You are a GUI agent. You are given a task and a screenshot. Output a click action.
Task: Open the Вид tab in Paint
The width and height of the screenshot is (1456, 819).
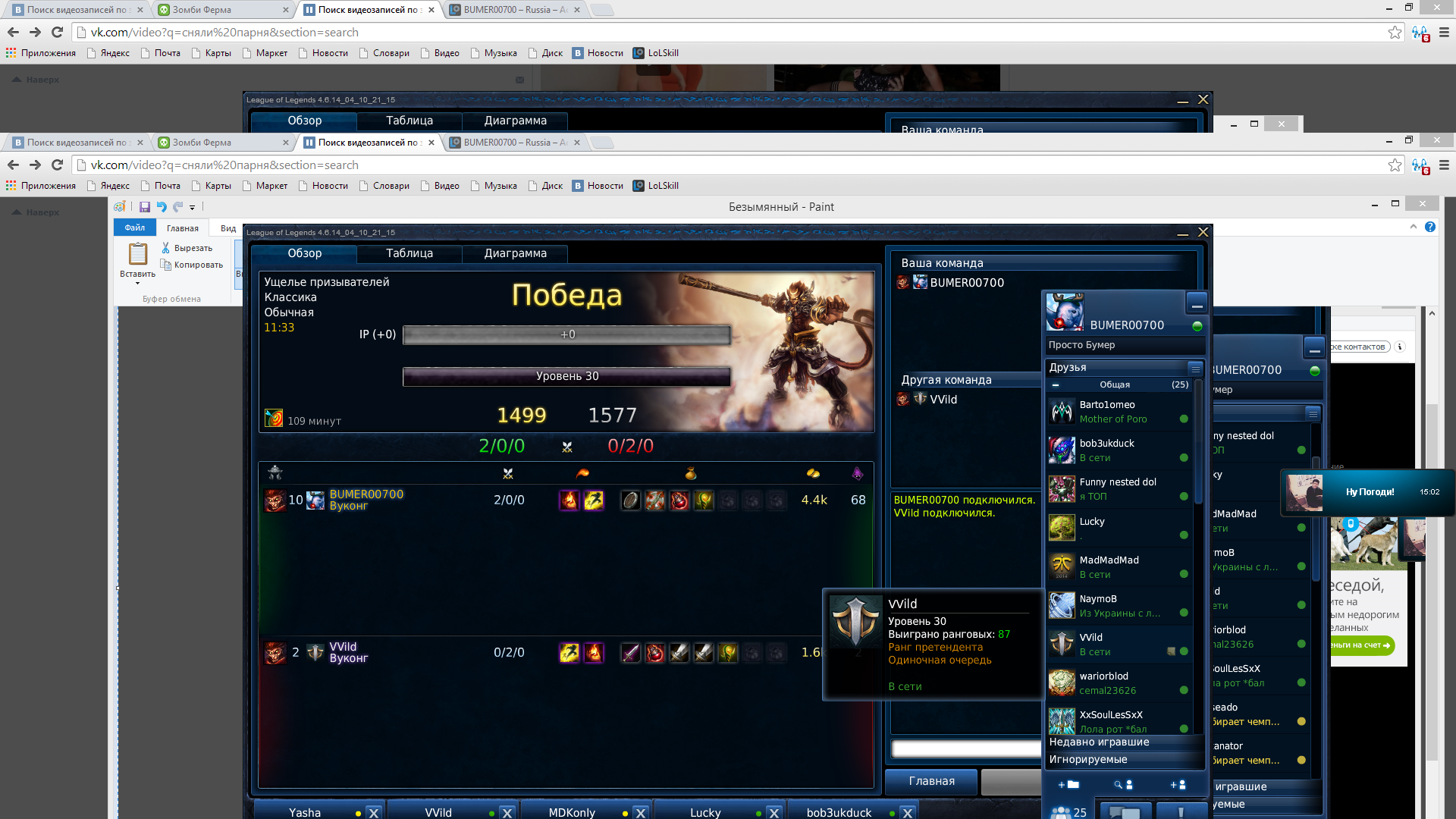228,227
